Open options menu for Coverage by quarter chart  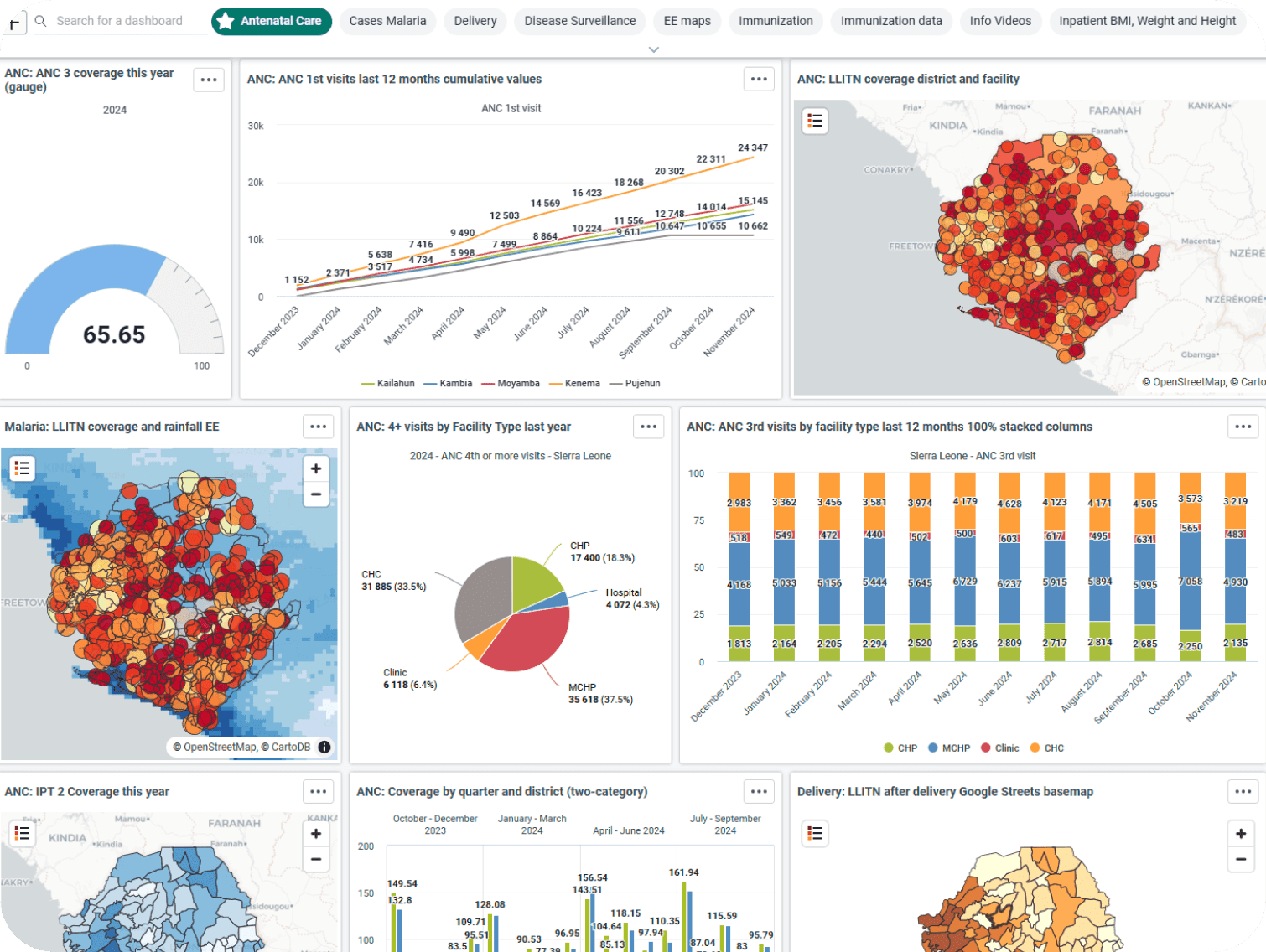click(759, 791)
